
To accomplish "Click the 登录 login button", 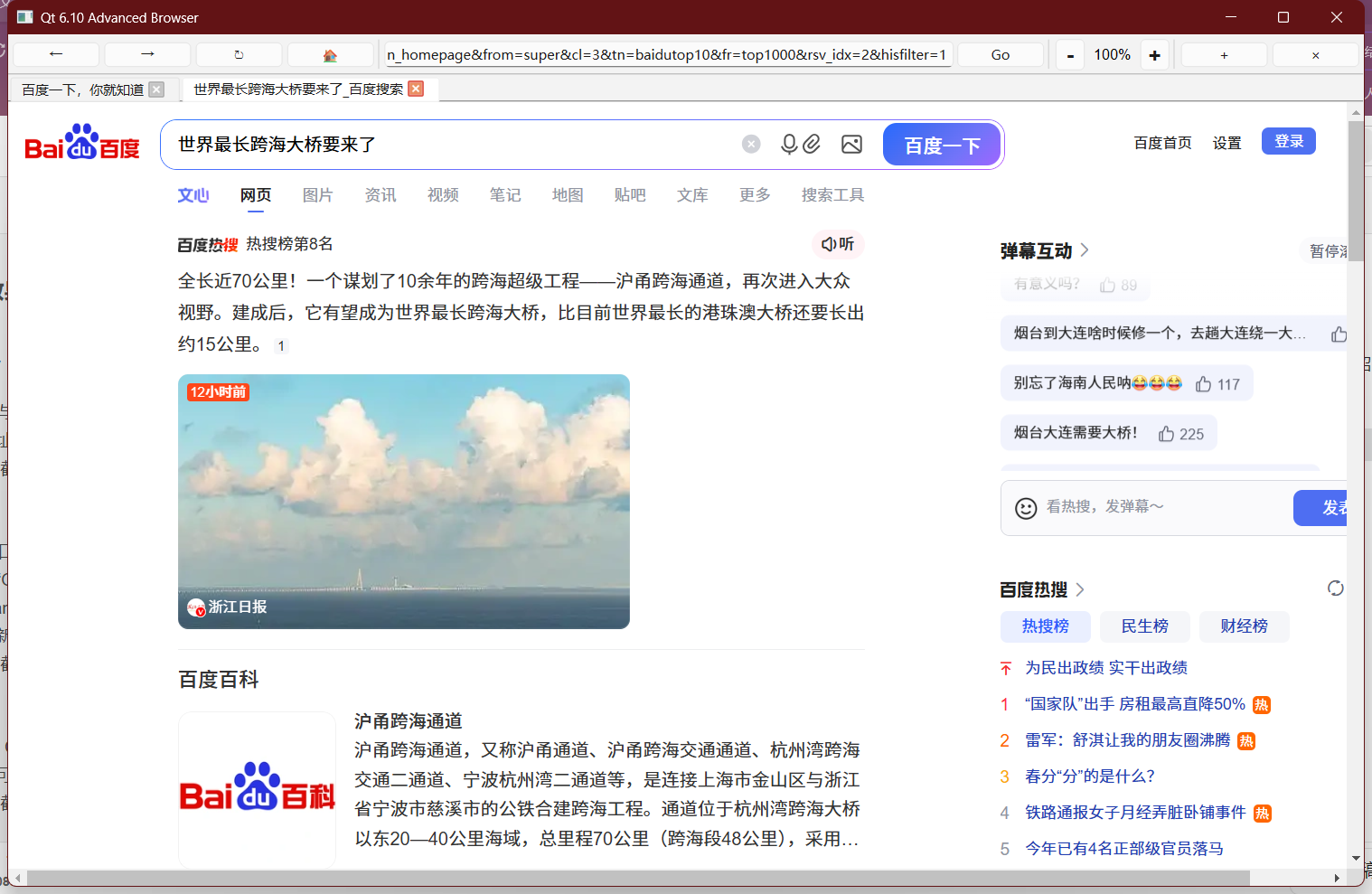I will tap(1289, 141).
